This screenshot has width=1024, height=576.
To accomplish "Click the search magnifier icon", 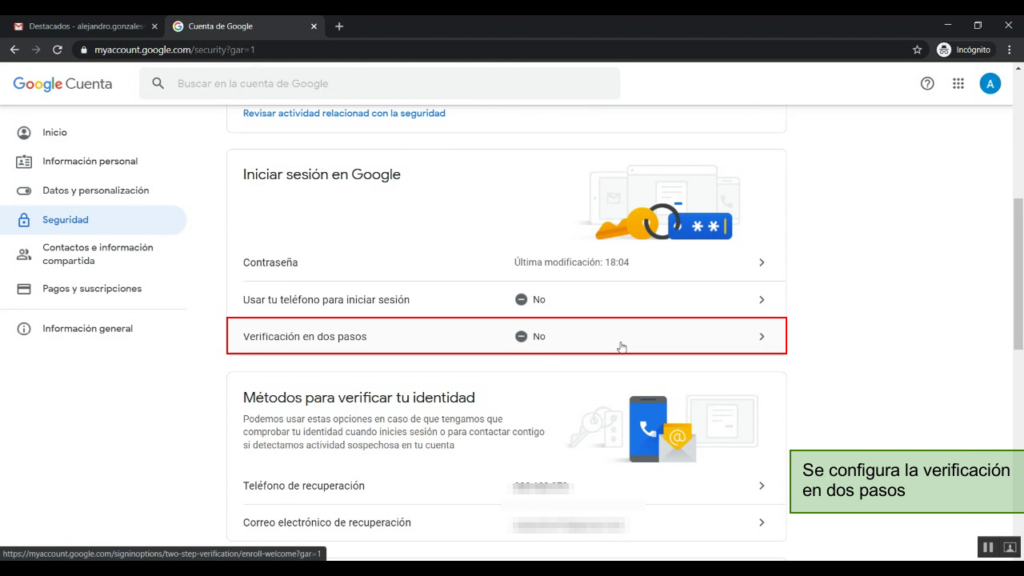I will [158, 84].
